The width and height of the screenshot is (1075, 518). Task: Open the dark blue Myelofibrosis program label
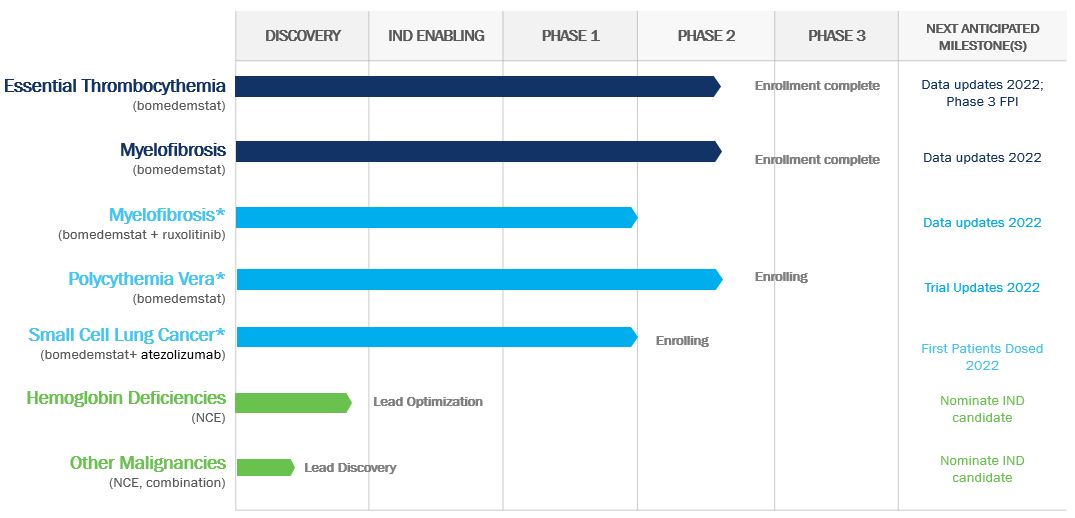172,151
